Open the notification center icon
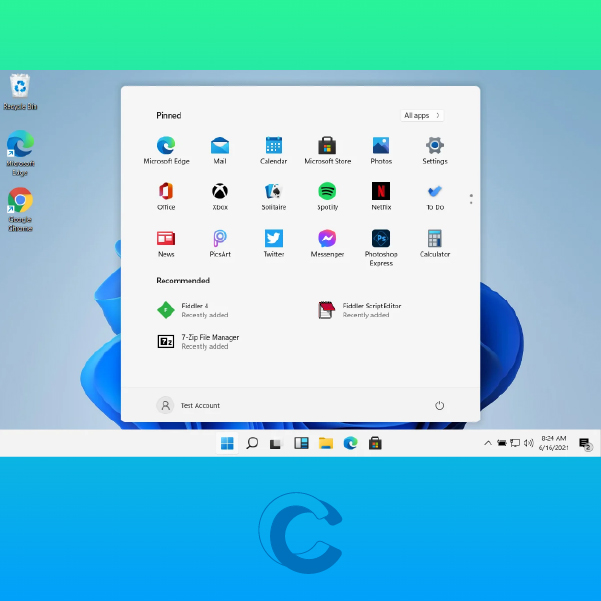This screenshot has width=601, height=601. click(585, 444)
